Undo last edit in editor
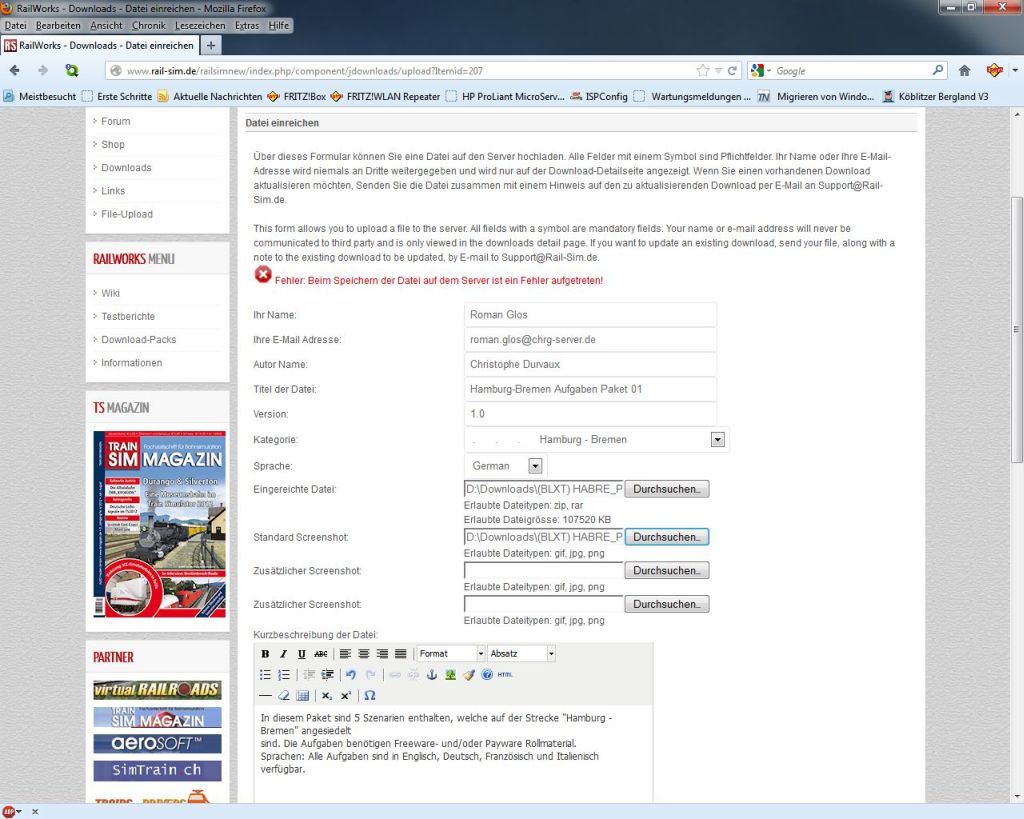Viewport: 1024px width, 819px height. point(351,675)
